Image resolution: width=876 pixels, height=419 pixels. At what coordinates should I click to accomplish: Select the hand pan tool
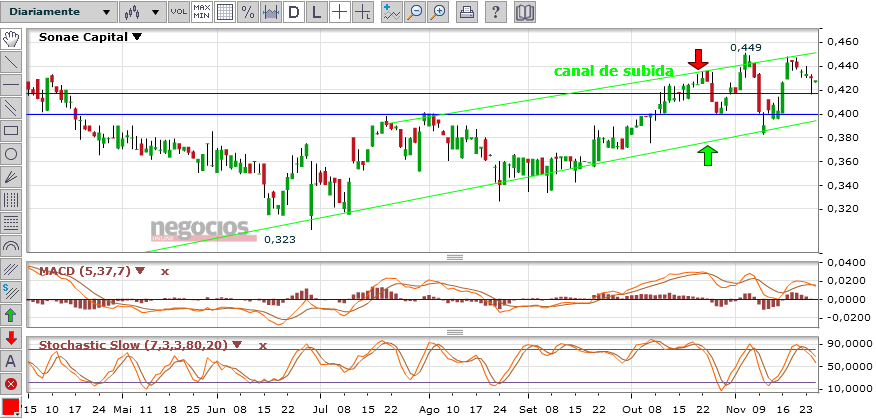[11, 39]
